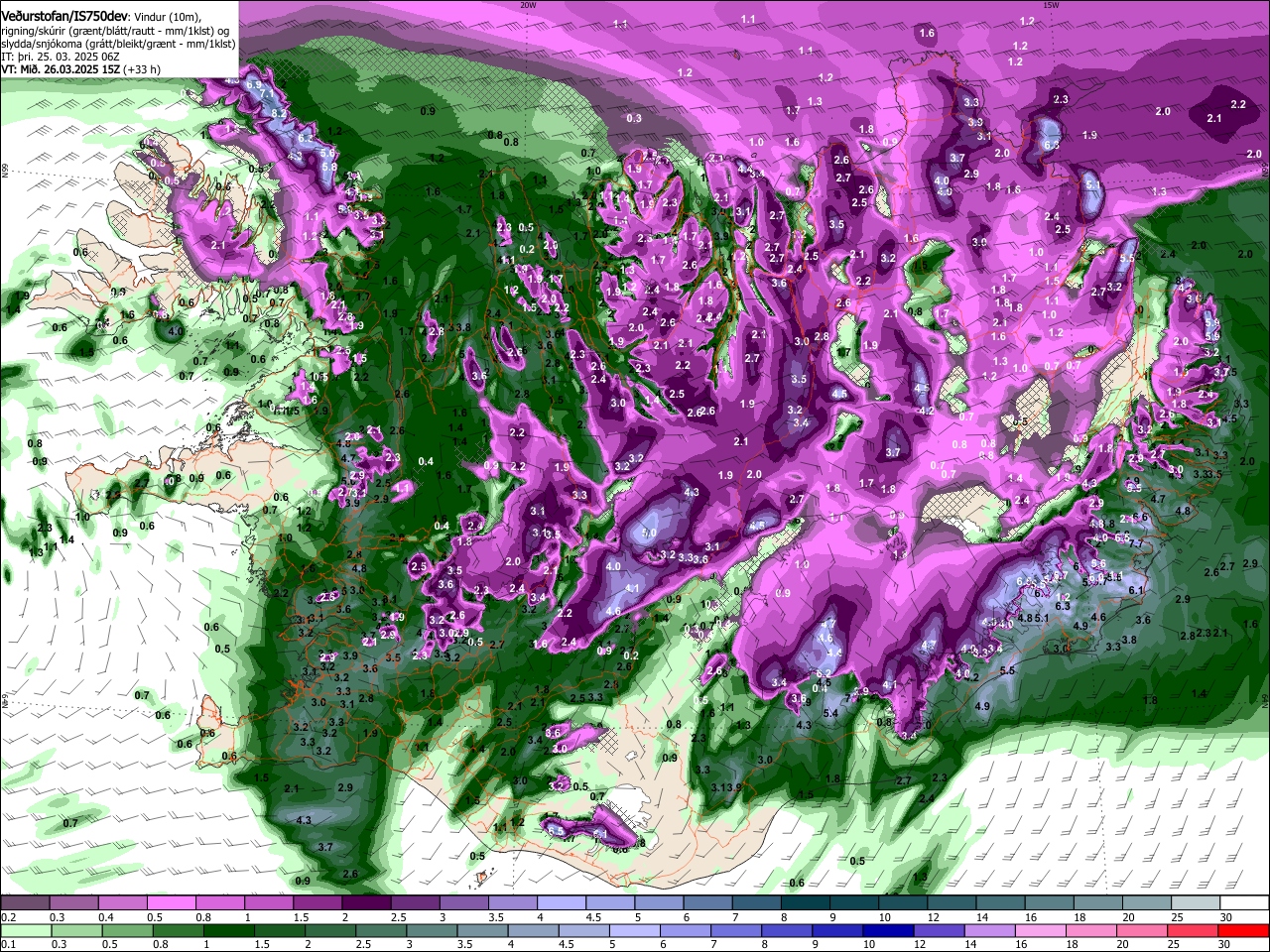Choose the violet rain swatch between 12 and 14

pyautogui.click(x=939, y=930)
